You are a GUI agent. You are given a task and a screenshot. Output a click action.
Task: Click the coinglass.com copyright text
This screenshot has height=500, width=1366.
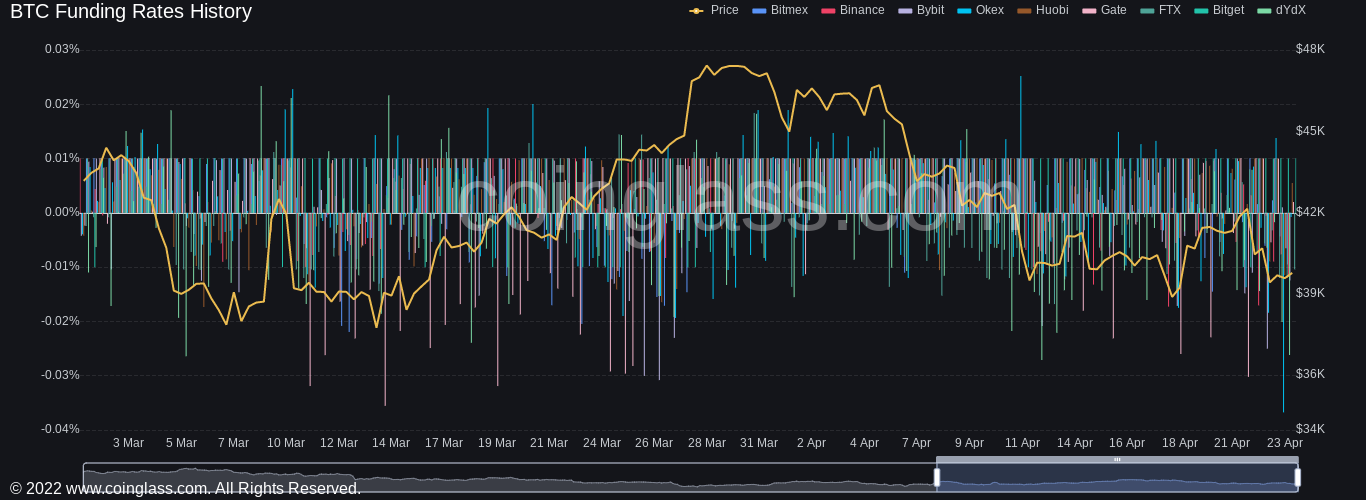(x=185, y=488)
